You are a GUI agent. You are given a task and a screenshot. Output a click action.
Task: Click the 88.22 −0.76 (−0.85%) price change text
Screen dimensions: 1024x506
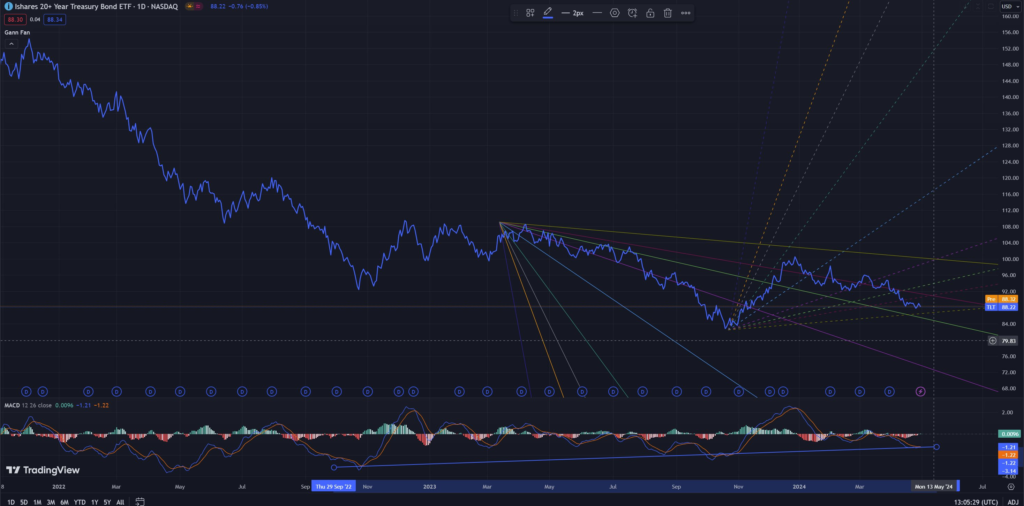[239, 6]
